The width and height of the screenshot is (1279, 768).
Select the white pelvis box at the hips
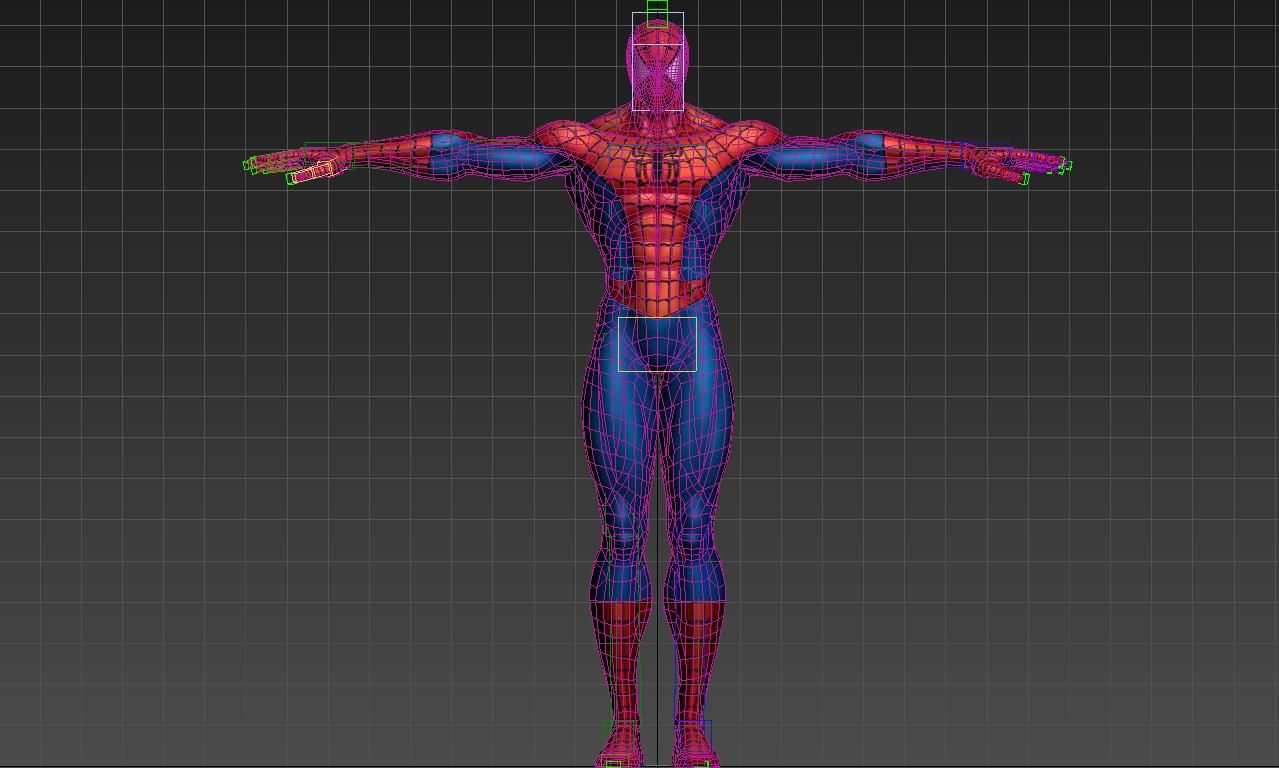coord(657,344)
